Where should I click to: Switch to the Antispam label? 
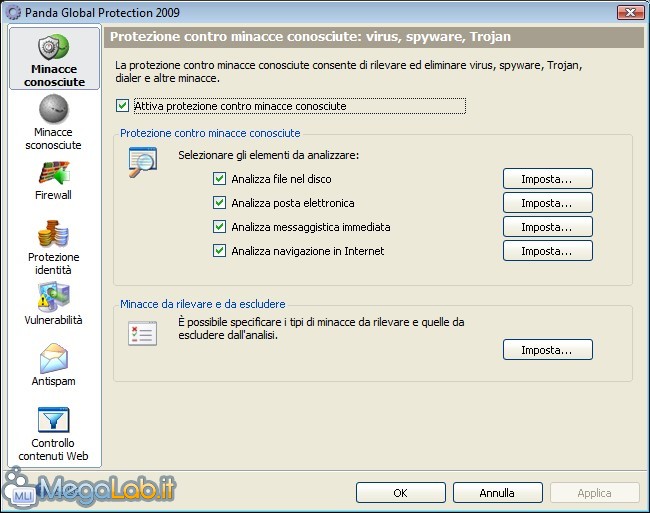tap(53, 381)
